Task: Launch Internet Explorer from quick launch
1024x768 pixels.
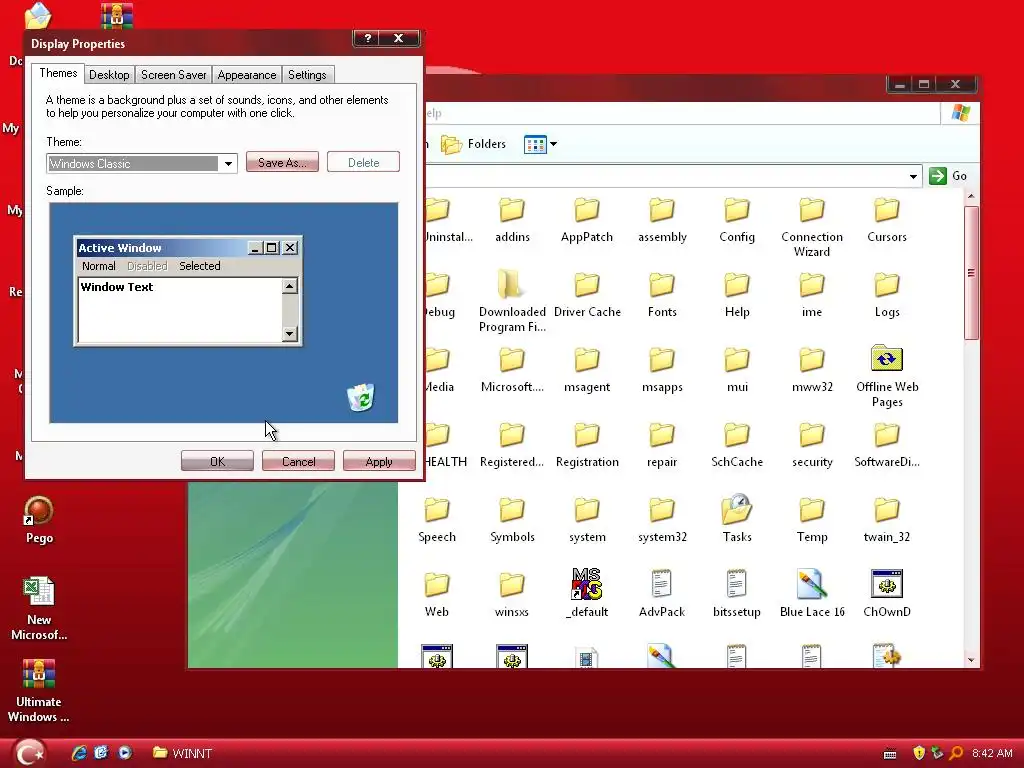Action: click(x=80, y=752)
